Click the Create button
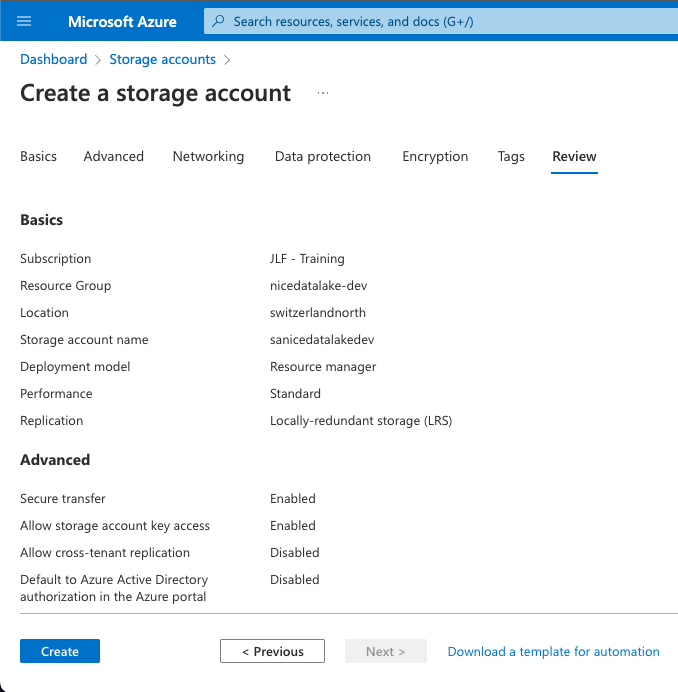Viewport: 678px width, 692px height. (x=60, y=651)
